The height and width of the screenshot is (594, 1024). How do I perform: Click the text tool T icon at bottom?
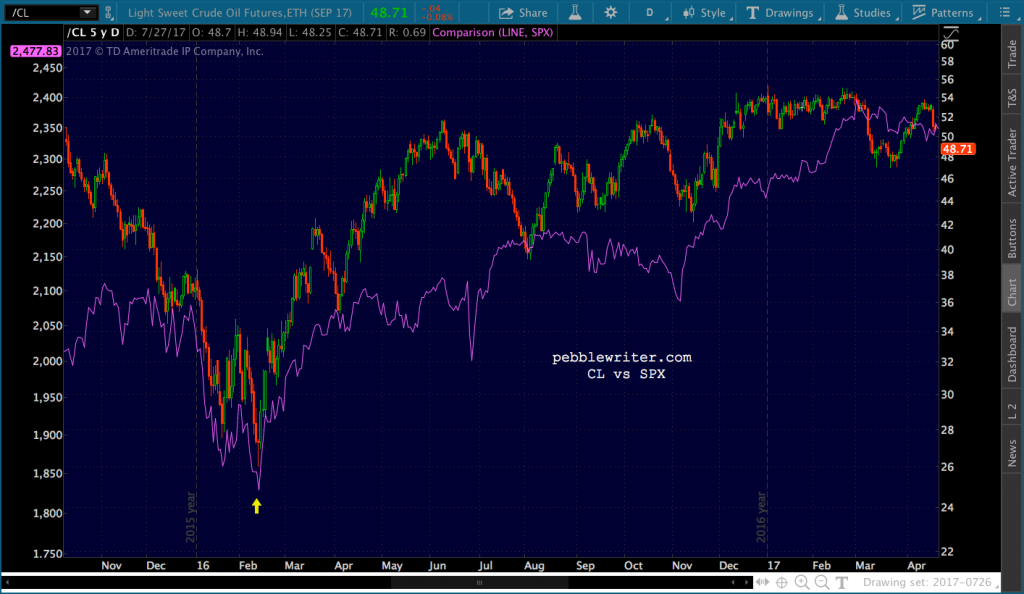[x=842, y=582]
